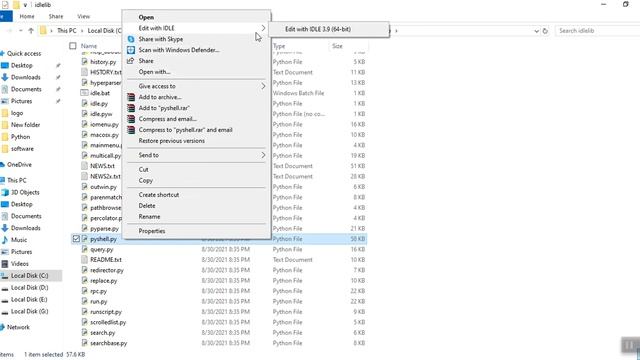Uncheck the pyshell.py item checkbox
The height and width of the screenshot is (360, 640).
76,239
